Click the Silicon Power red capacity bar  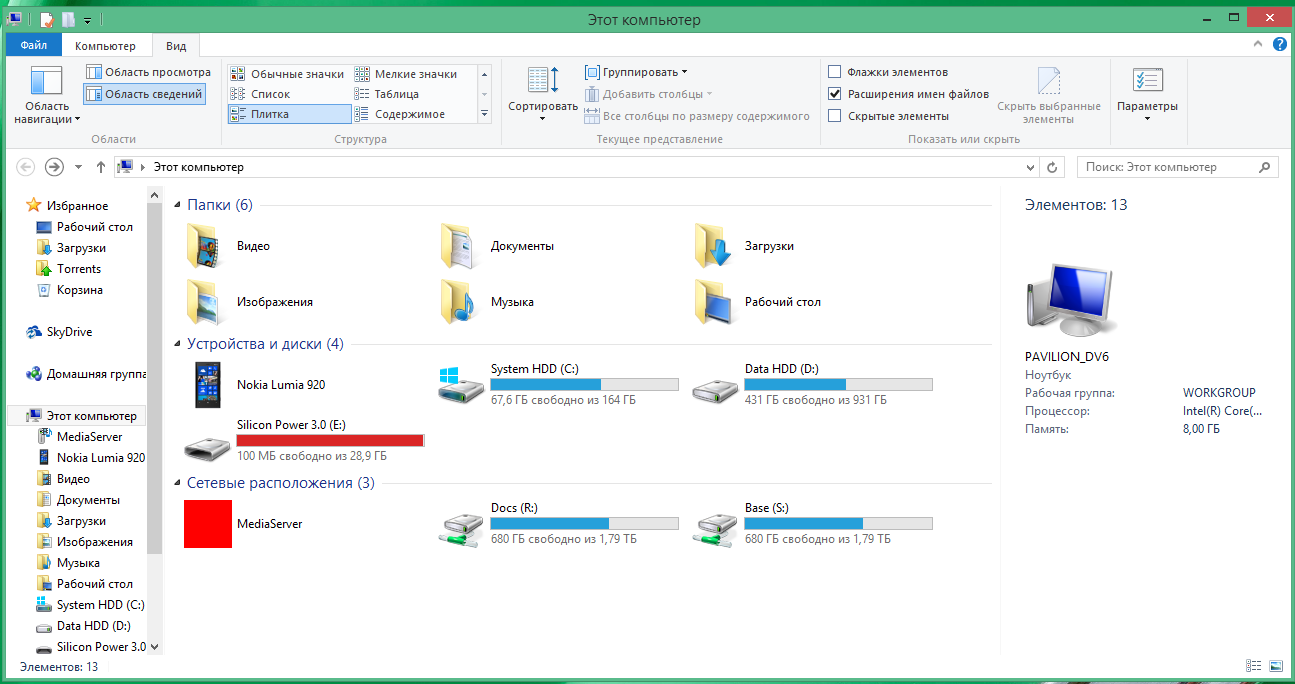(x=330, y=440)
